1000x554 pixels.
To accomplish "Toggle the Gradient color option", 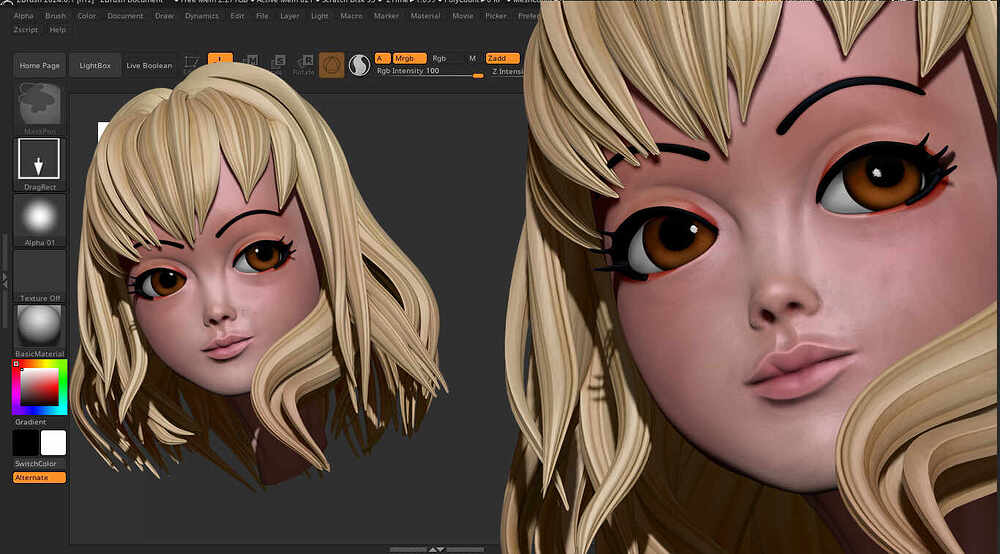I will pyautogui.click(x=31, y=422).
